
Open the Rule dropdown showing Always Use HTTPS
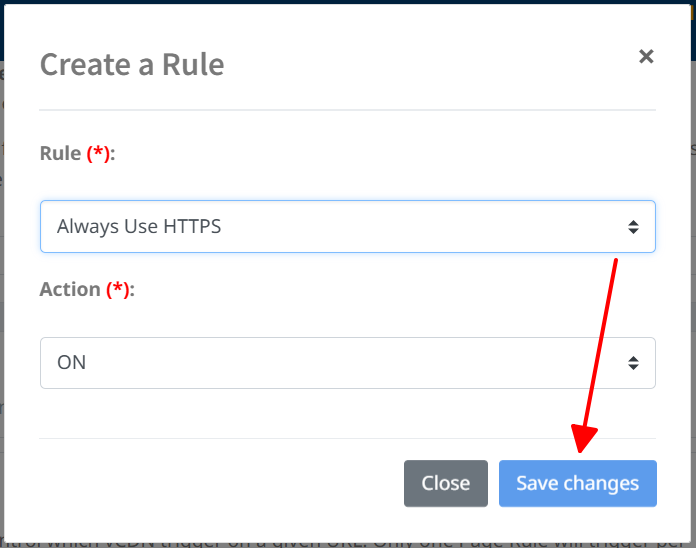click(347, 227)
